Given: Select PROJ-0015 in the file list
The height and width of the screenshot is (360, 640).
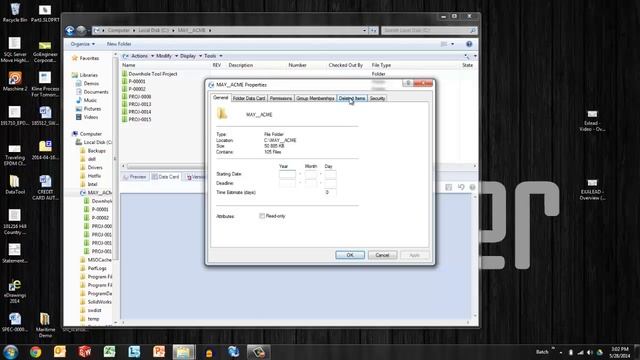Looking at the screenshot, I should pos(140,119).
